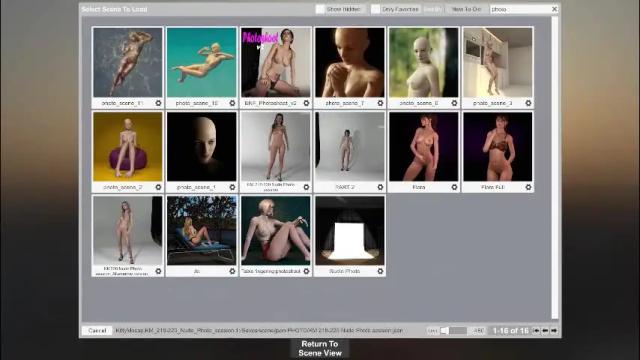640x360 pixels.
Task: Open options gear for photo_scene_6
Action: [x=454, y=103]
